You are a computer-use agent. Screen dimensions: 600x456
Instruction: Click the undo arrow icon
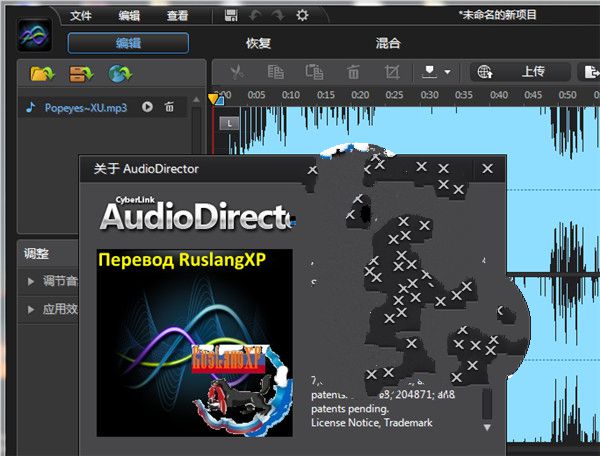(255, 16)
